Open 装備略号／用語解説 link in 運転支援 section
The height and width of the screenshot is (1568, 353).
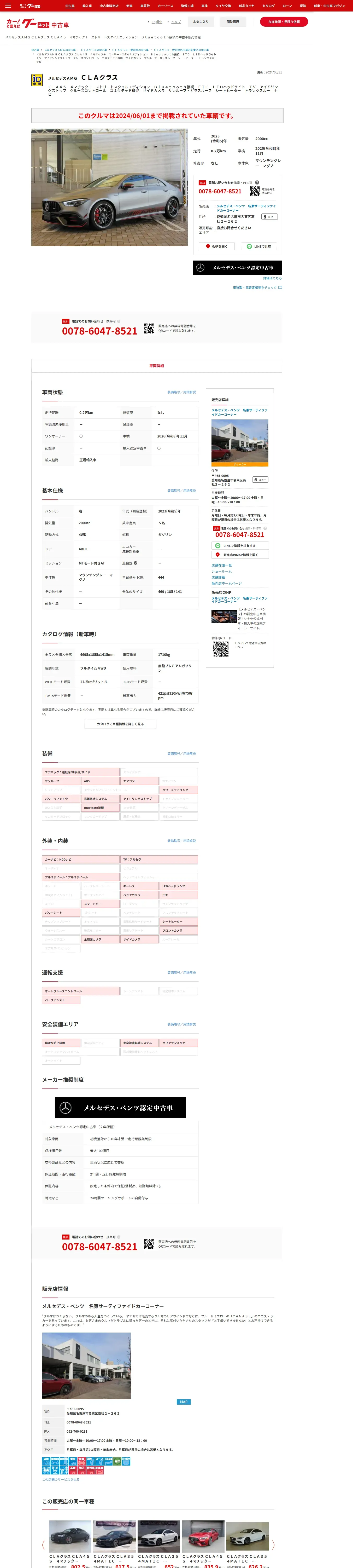coord(181,973)
